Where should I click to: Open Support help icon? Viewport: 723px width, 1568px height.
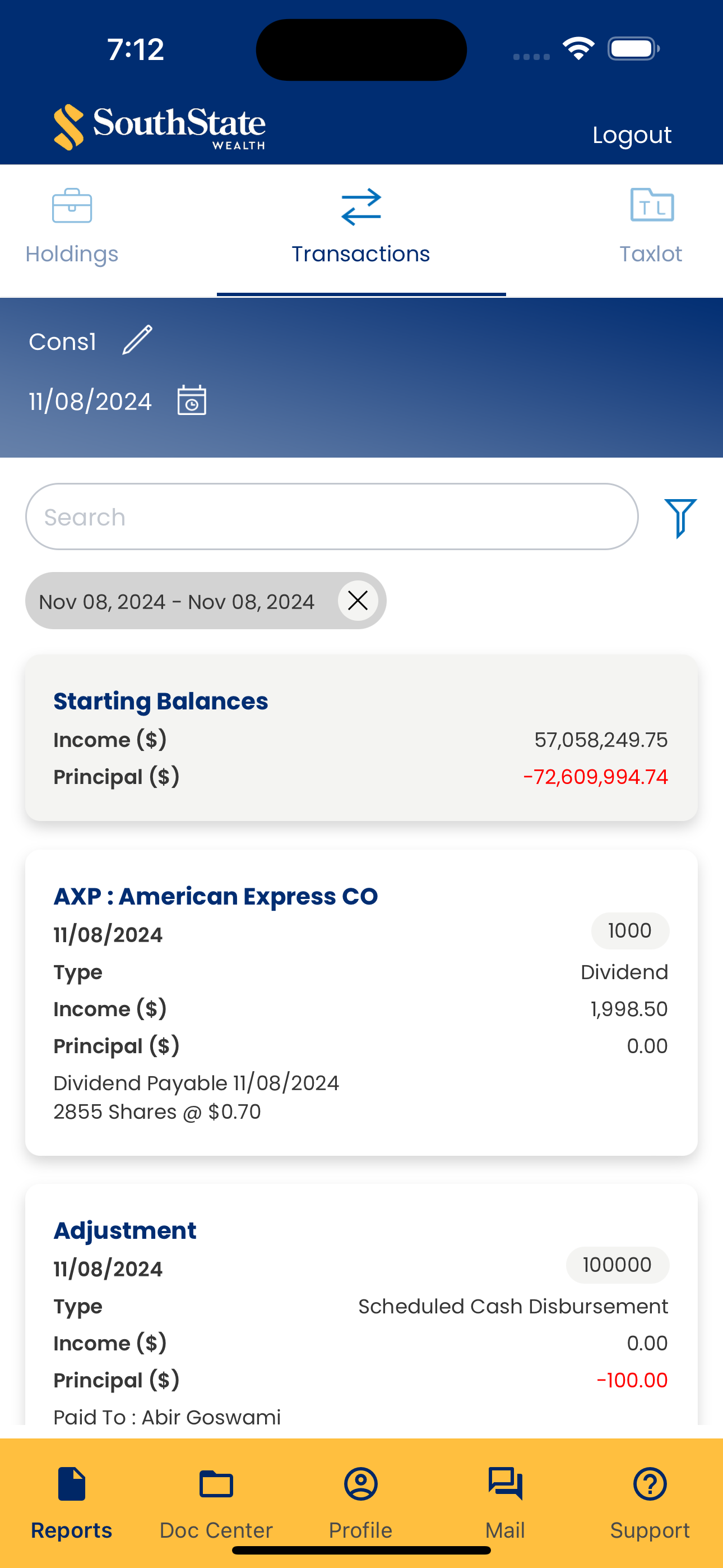pyautogui.click(x=650, y=1483)
